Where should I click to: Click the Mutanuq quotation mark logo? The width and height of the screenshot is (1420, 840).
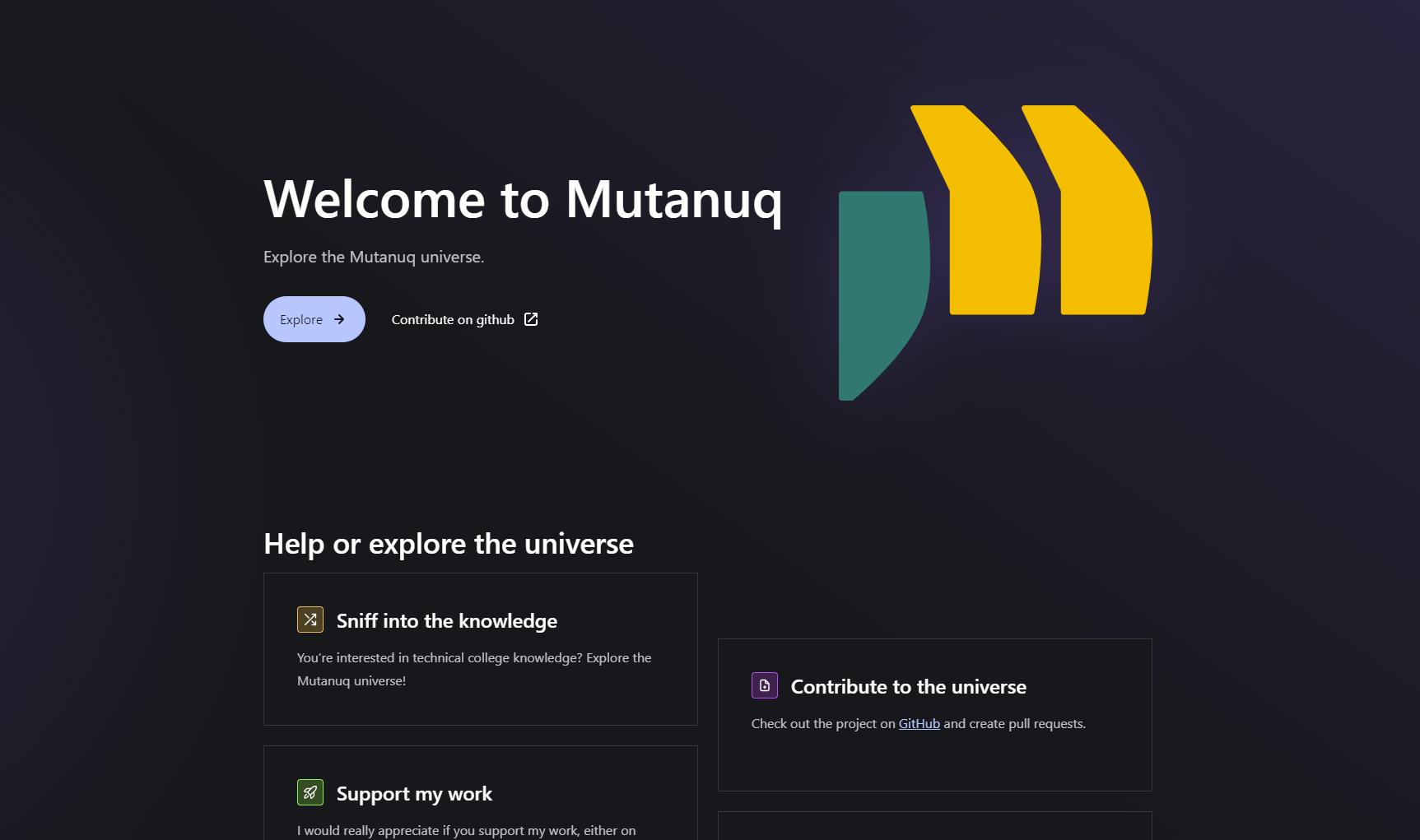[995, 253]
